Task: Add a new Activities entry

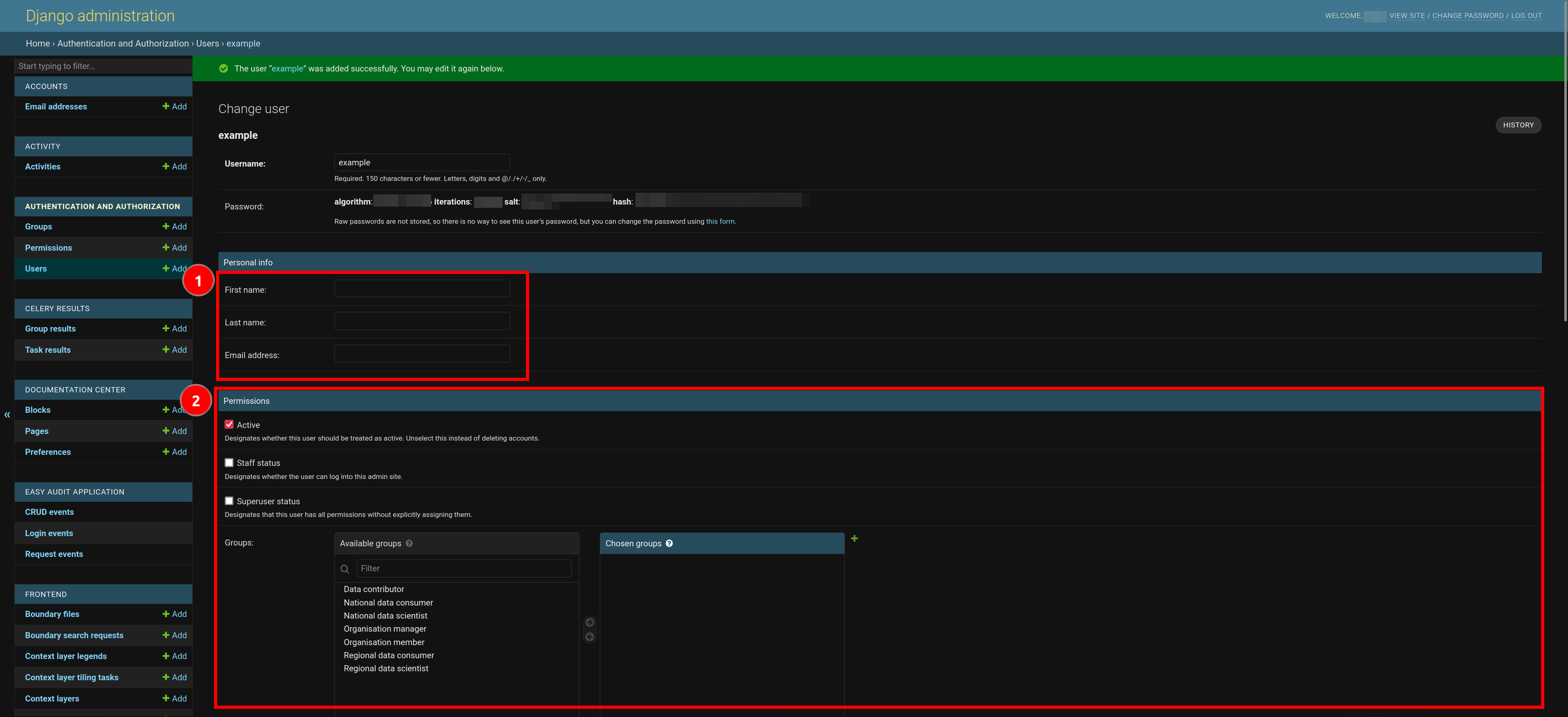Action: click(x=175, y=166)
